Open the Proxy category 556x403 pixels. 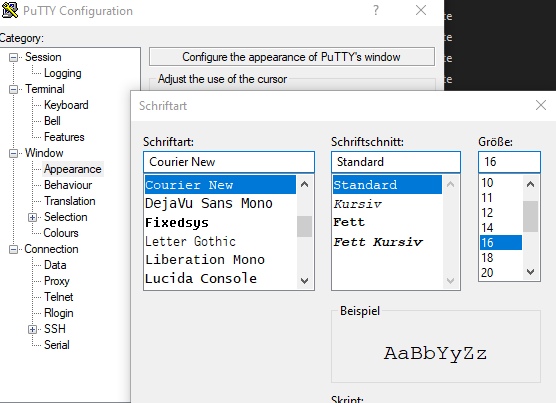point(56,281)
